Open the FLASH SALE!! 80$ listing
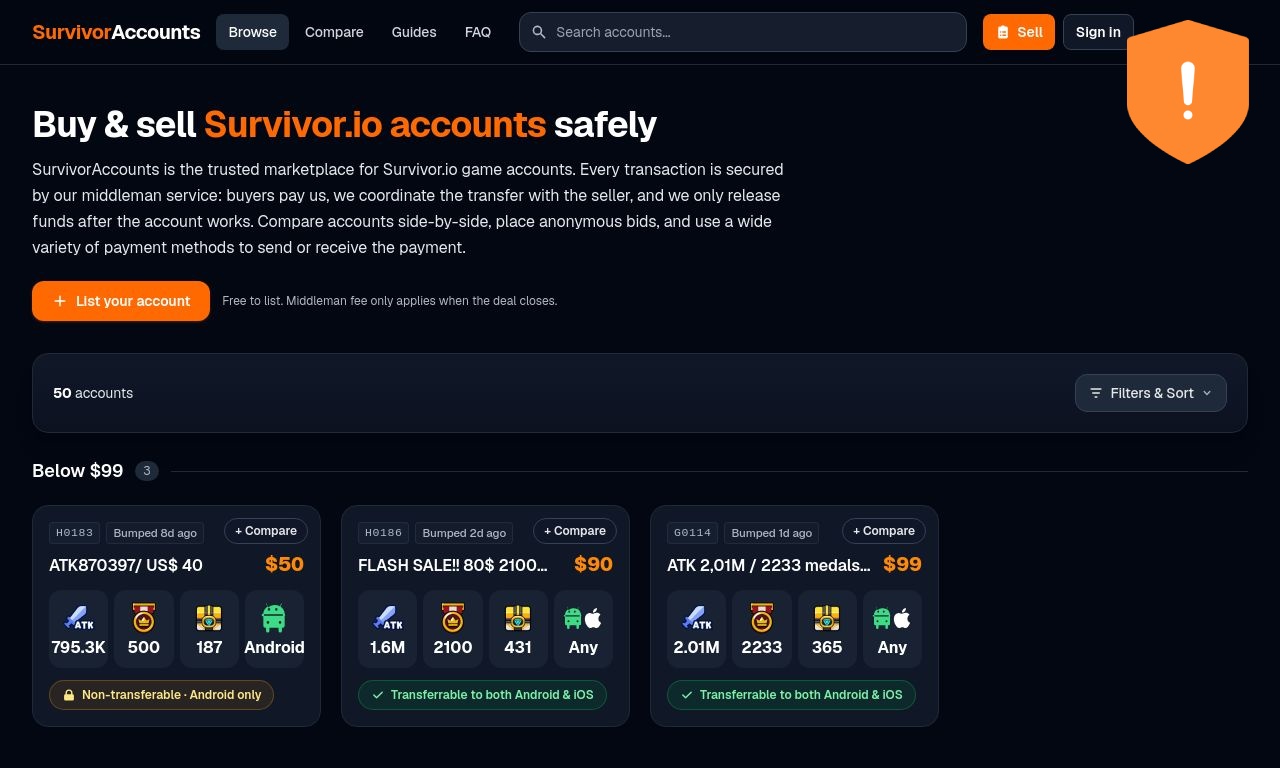1280x768 pixels. pyautogui.click(x=453, y=565)
